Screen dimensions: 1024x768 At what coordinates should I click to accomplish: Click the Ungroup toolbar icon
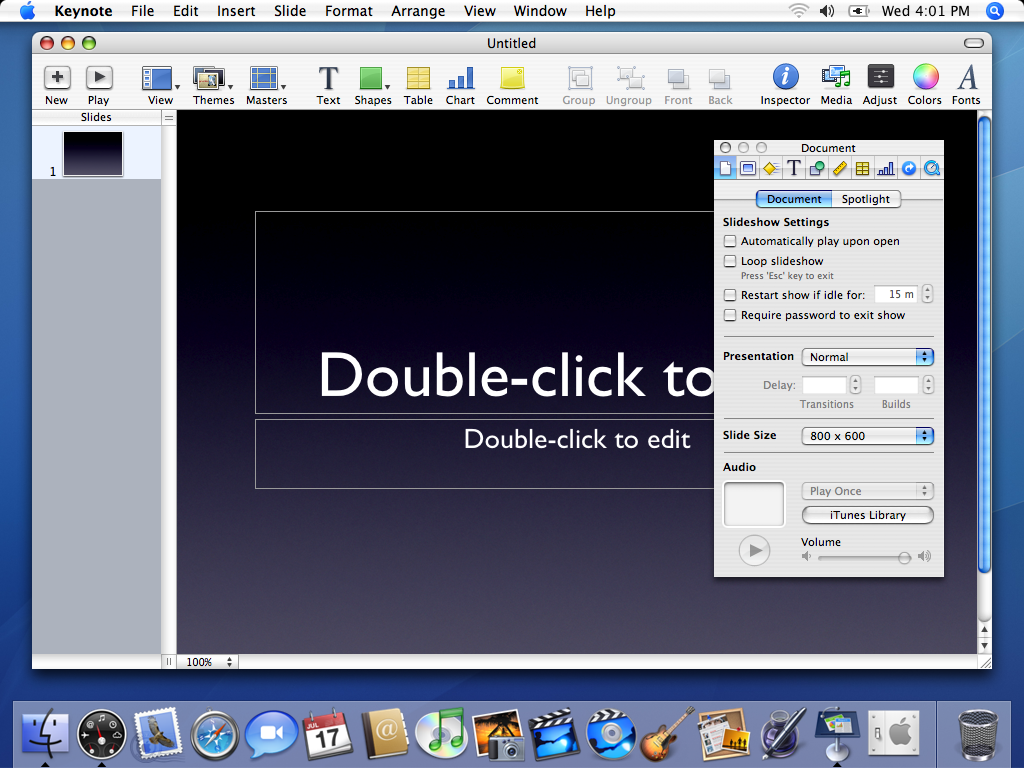click(x=629, y=85)
